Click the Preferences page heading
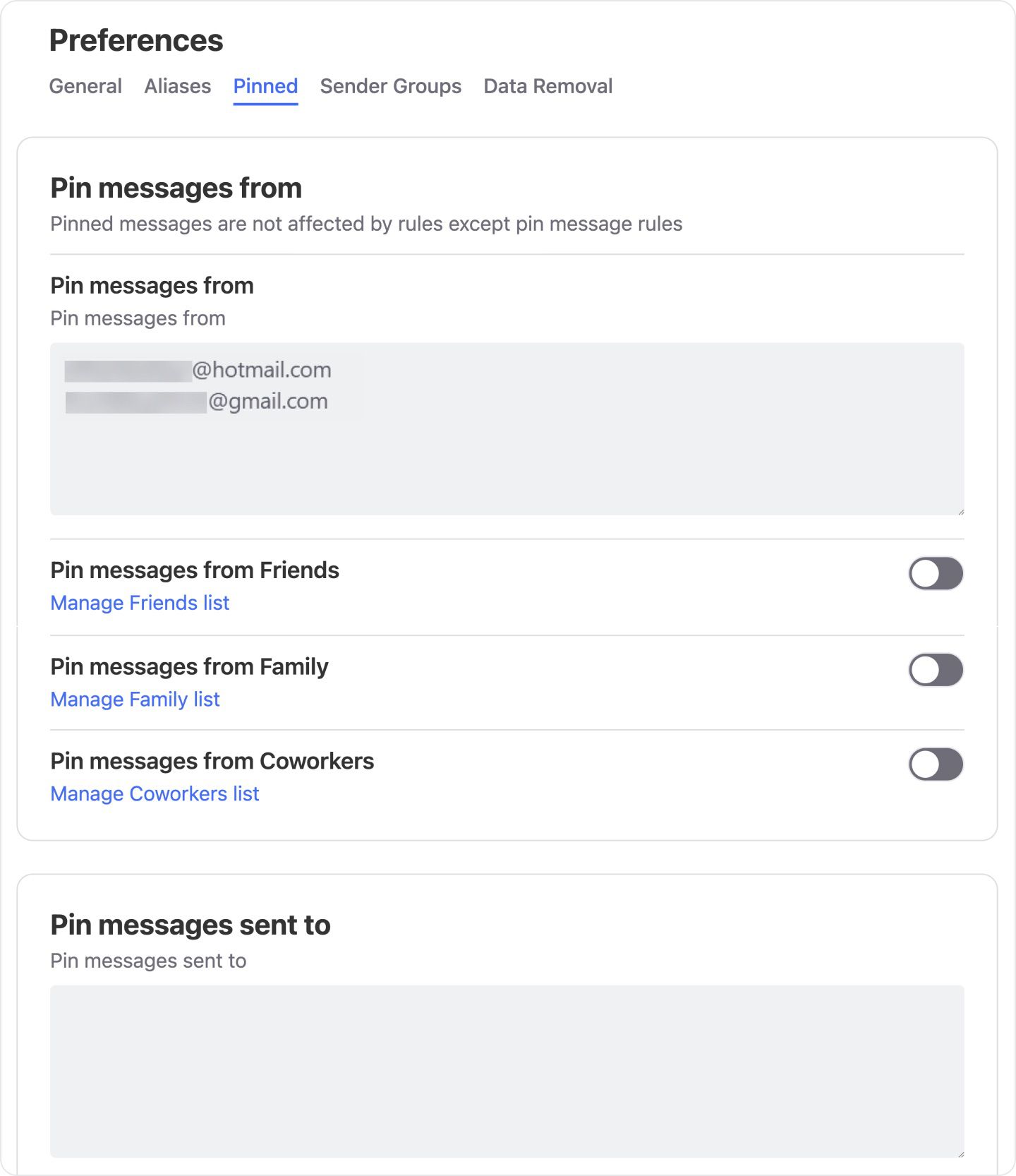 135,40
